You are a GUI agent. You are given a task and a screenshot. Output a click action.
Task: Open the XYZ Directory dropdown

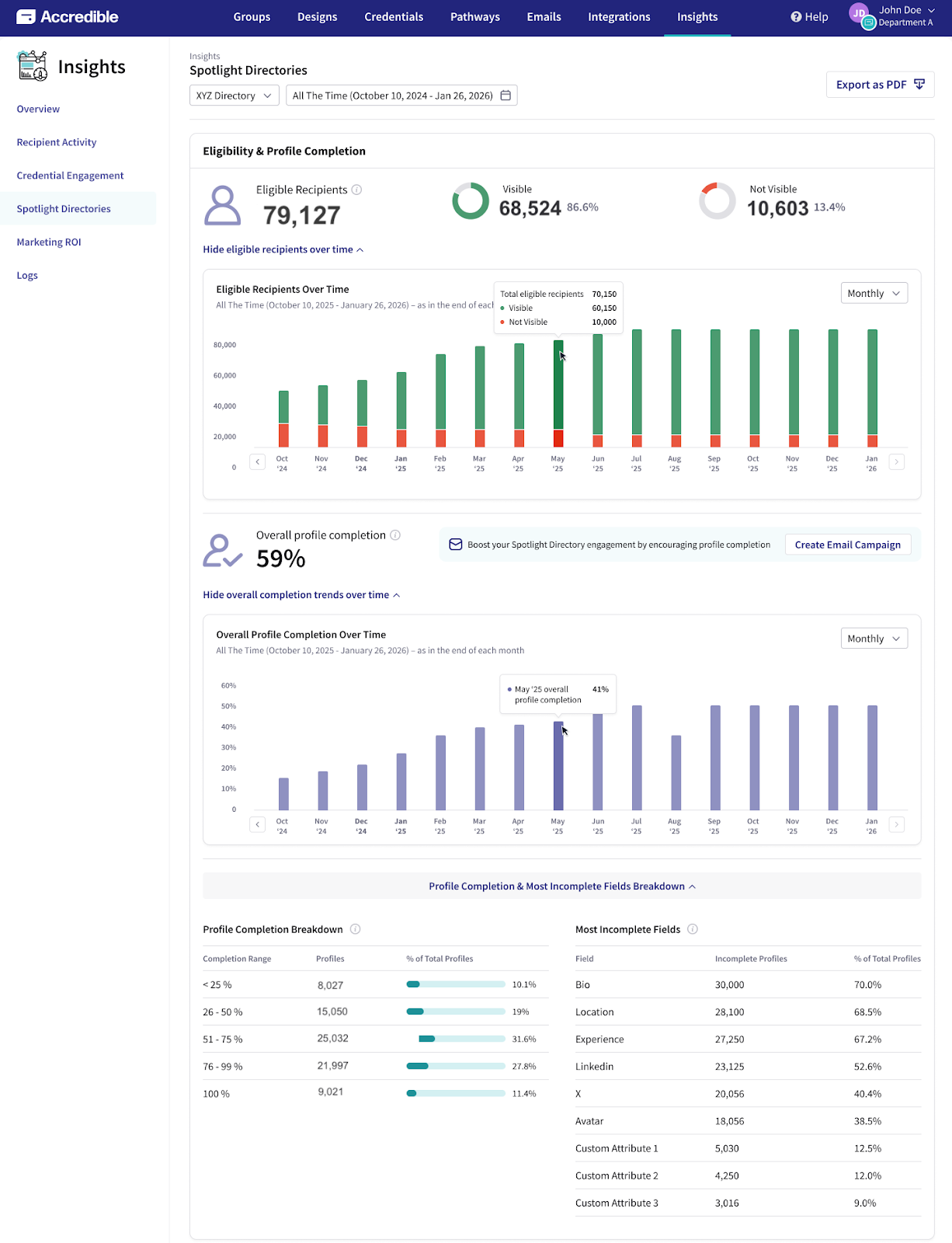pyautogui.click(x=234, y=96)
